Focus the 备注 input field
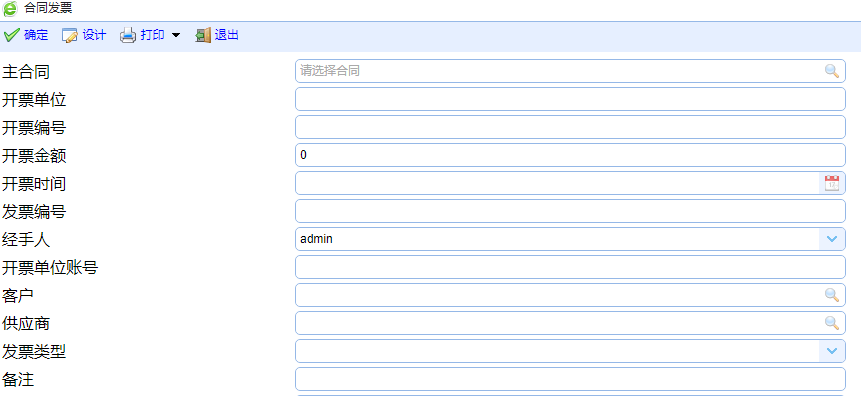The height and width of the screenshot is (396, 861). [x=571, y=379]
